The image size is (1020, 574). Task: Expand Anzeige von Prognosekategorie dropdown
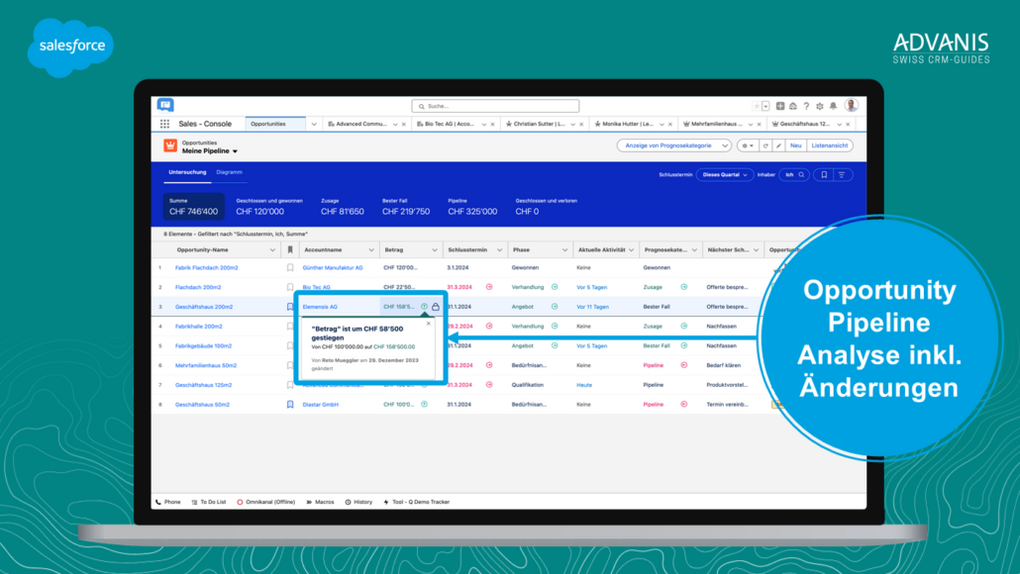click(673, 146)
